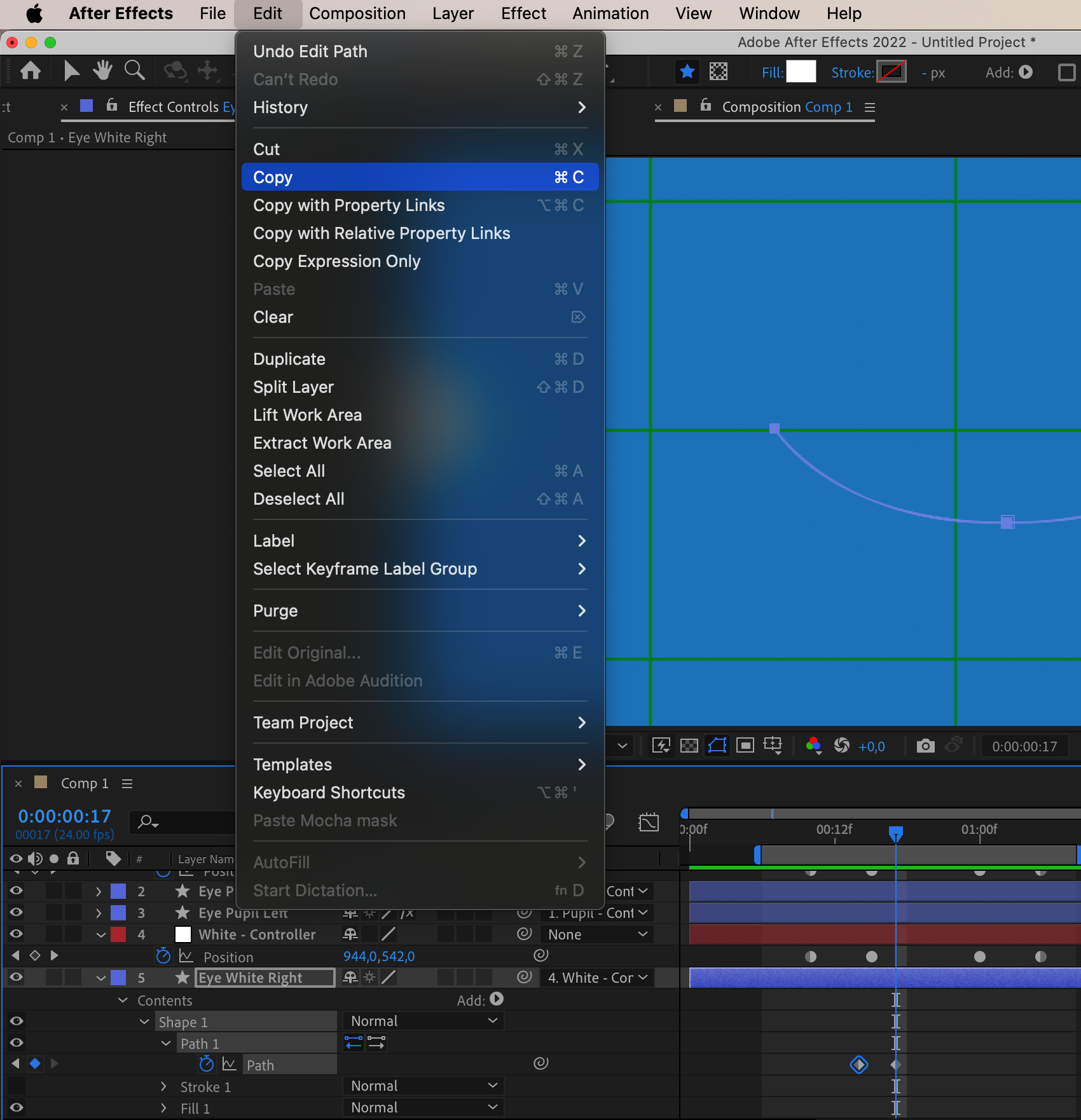Select the Hand tool
Image resolution: width=1081 pixels, height=1120 pixels.
[x=102, y=71]
